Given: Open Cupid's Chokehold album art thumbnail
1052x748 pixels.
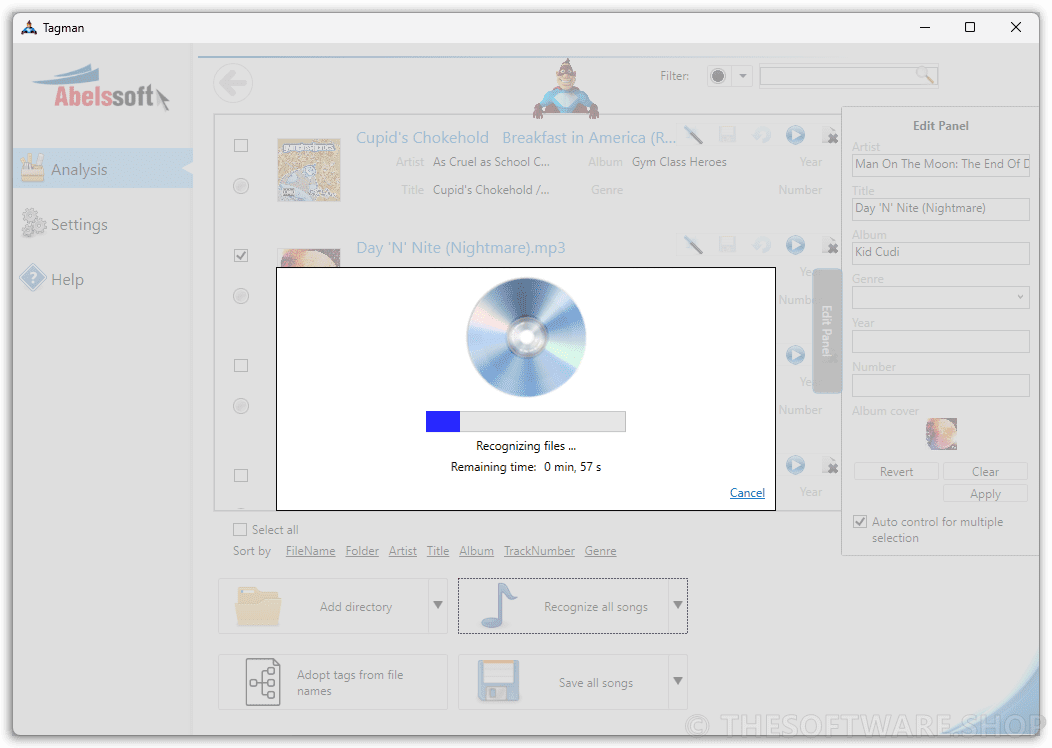Looking at the screenshot, I should click(309, 169).
